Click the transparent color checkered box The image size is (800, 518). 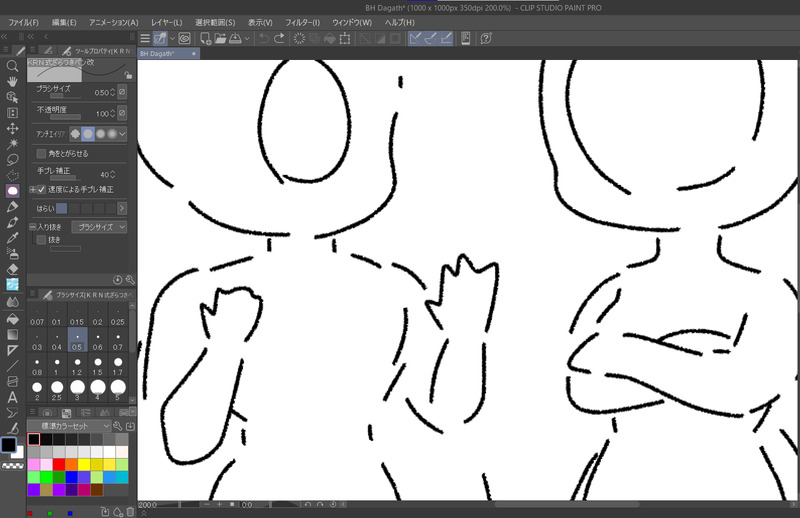(13, 465)
